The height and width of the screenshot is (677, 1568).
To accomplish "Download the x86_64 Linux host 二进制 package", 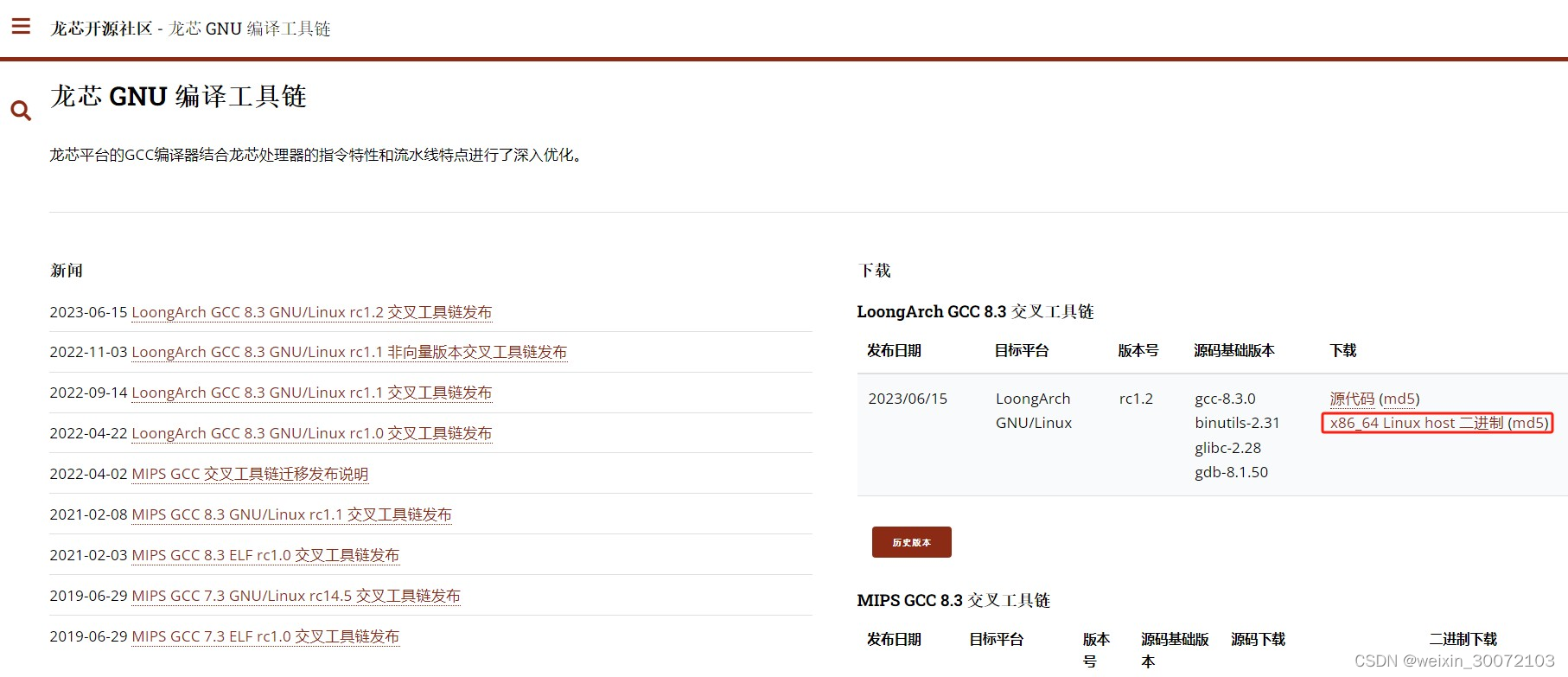I will click(1416, 423).
